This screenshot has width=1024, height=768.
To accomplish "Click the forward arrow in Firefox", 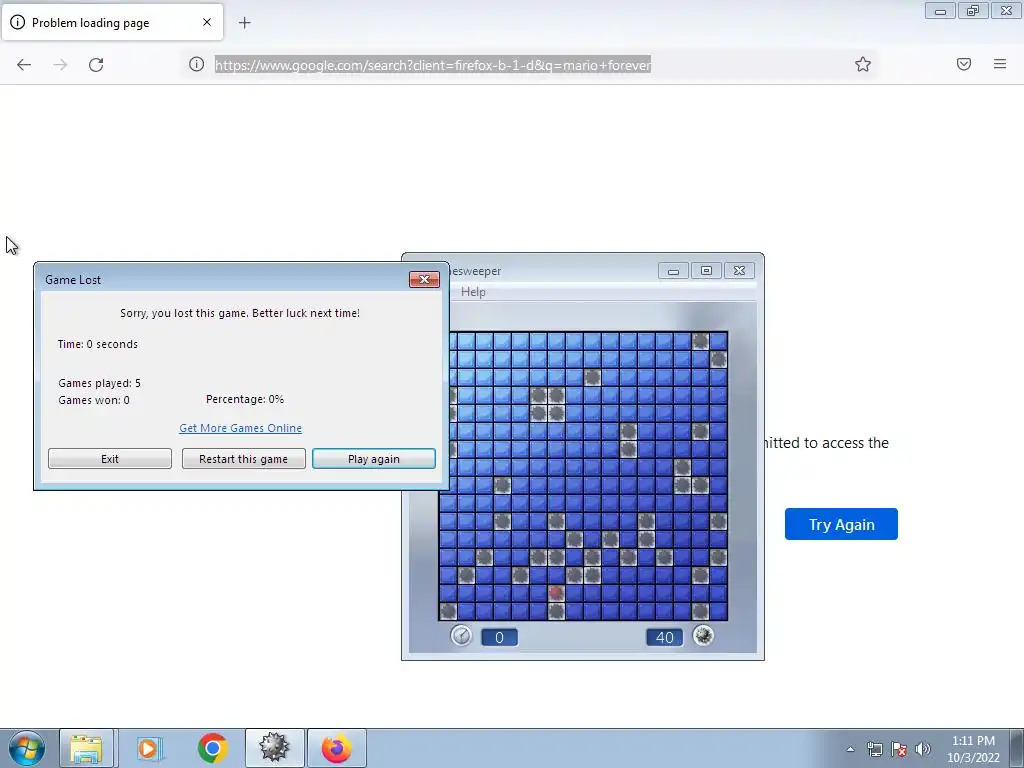I will (x=60, y=64).
